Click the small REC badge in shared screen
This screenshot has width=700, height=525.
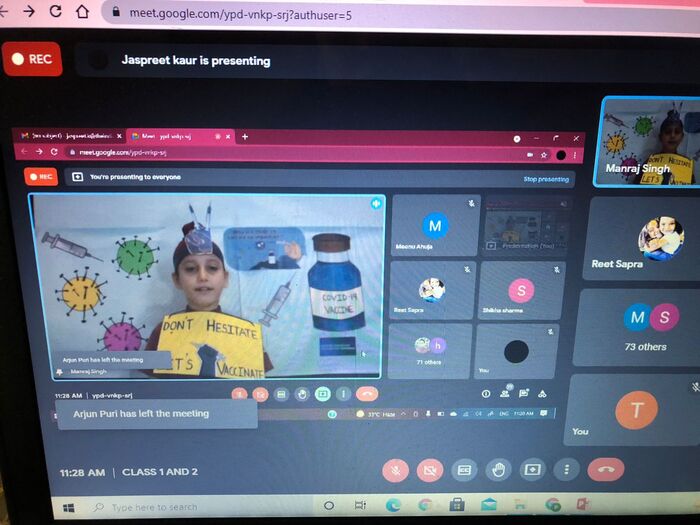coord(41,177)
